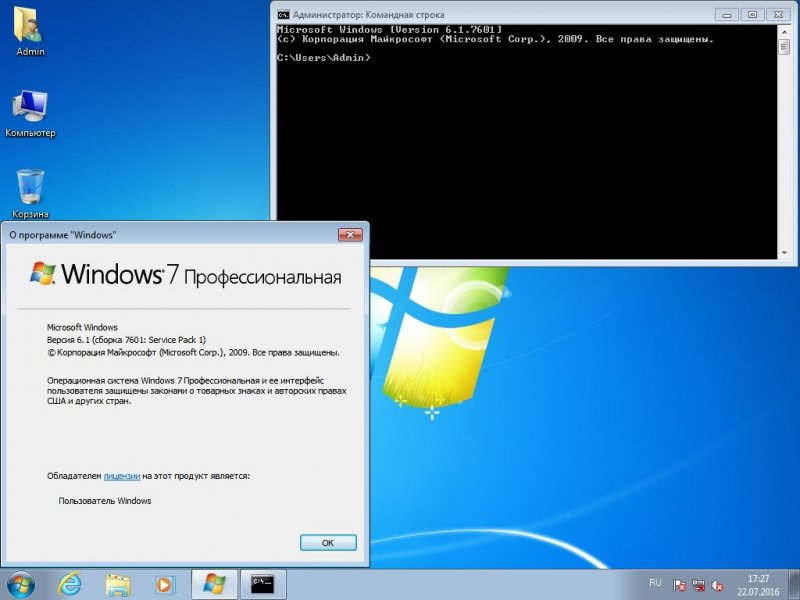Close the Командная строка window

pyautogui.click(x=778, y=15)
